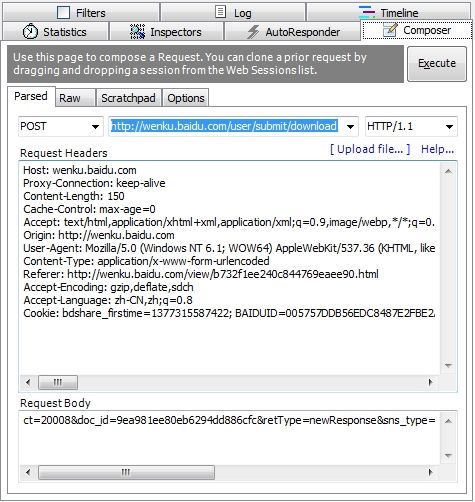This screenshot has height=502, width=475.
Task: Click the Accept-Language header line
Action: pos(108,300)
